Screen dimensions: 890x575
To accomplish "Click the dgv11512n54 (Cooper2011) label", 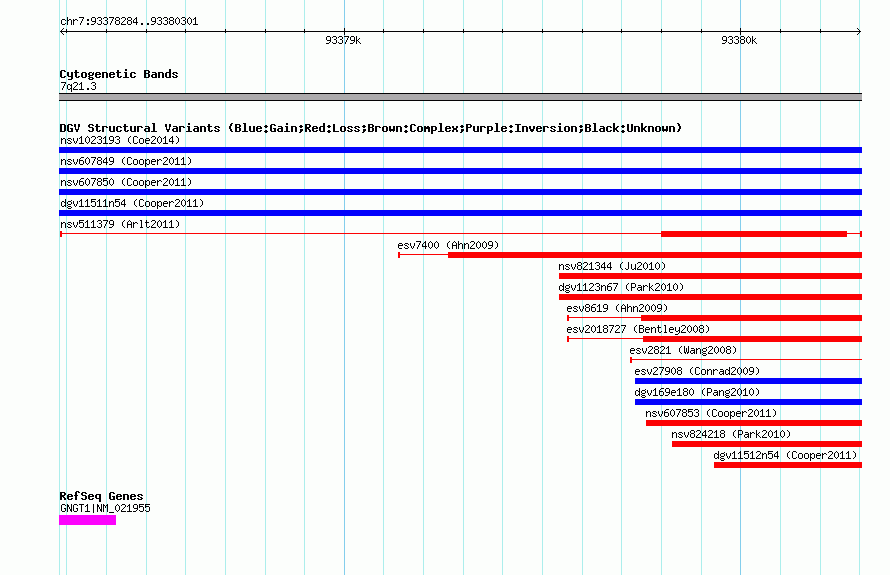I will (785, 455).
